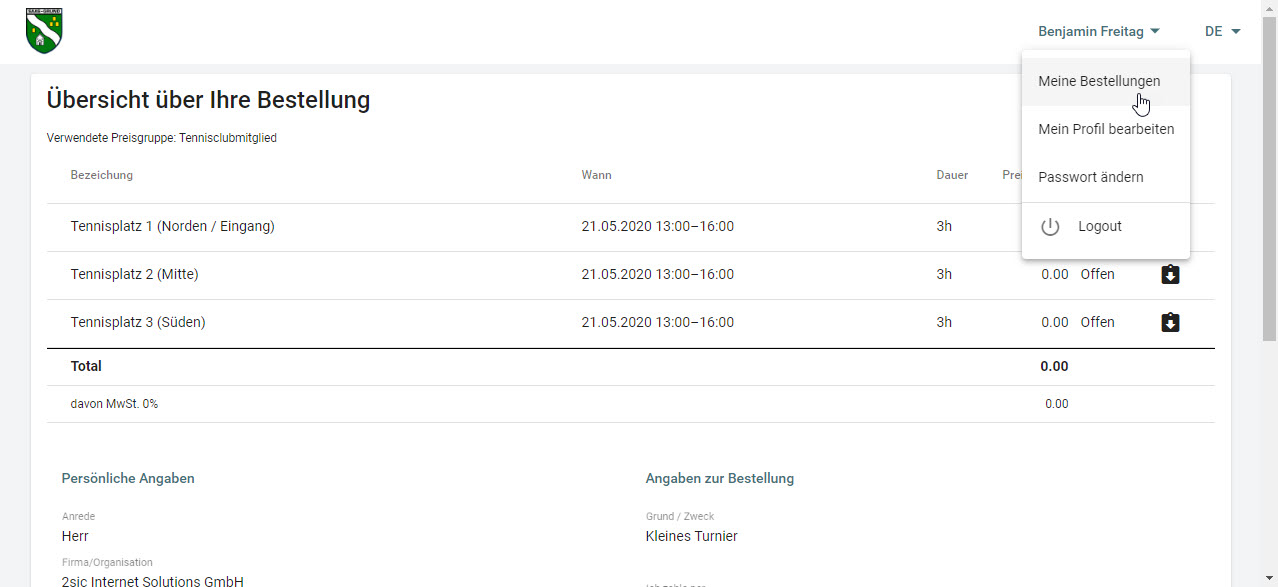Click the Offen status for Tennisplatz 3

[x=1097, y=322]
